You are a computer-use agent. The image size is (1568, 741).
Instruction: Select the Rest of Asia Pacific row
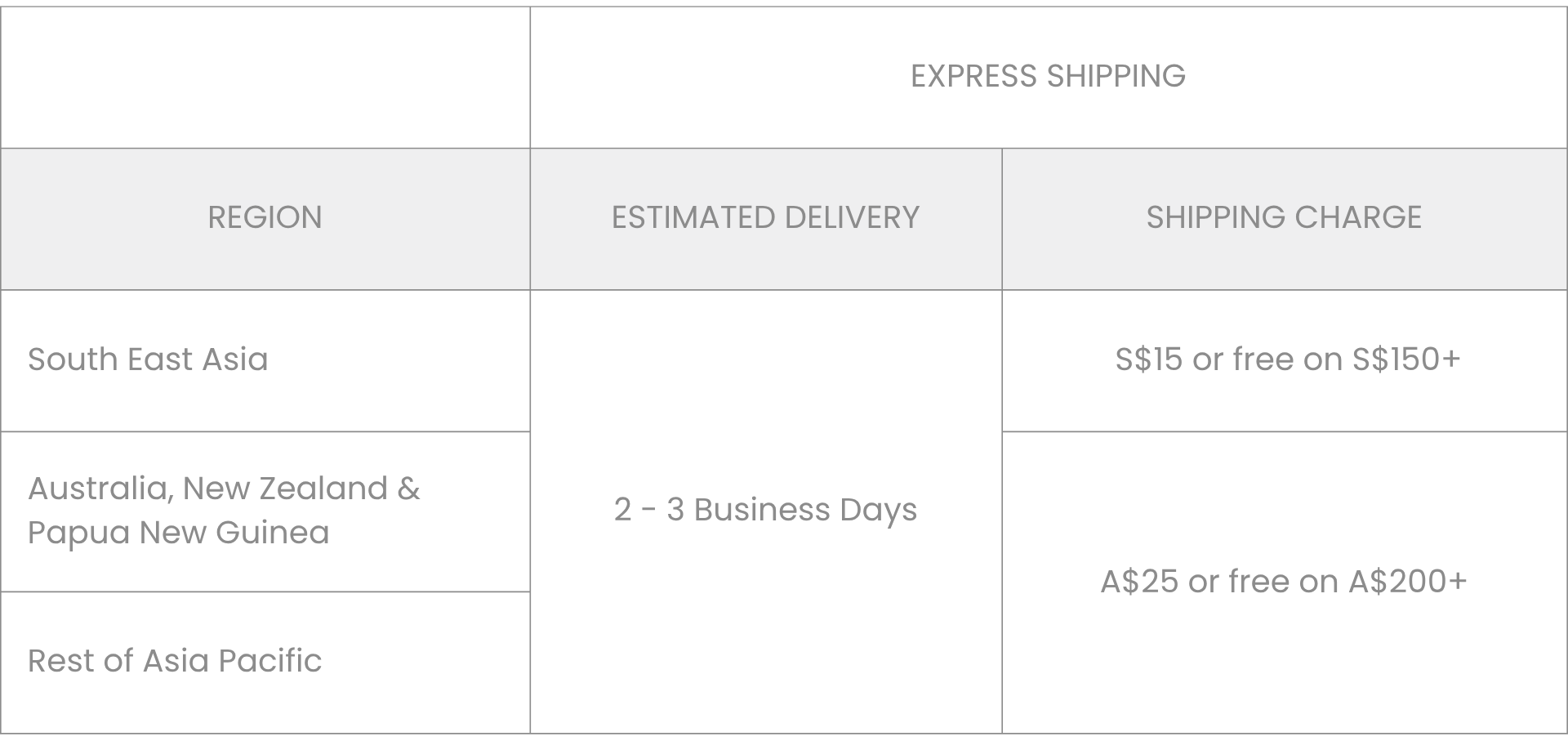point(175,661)
